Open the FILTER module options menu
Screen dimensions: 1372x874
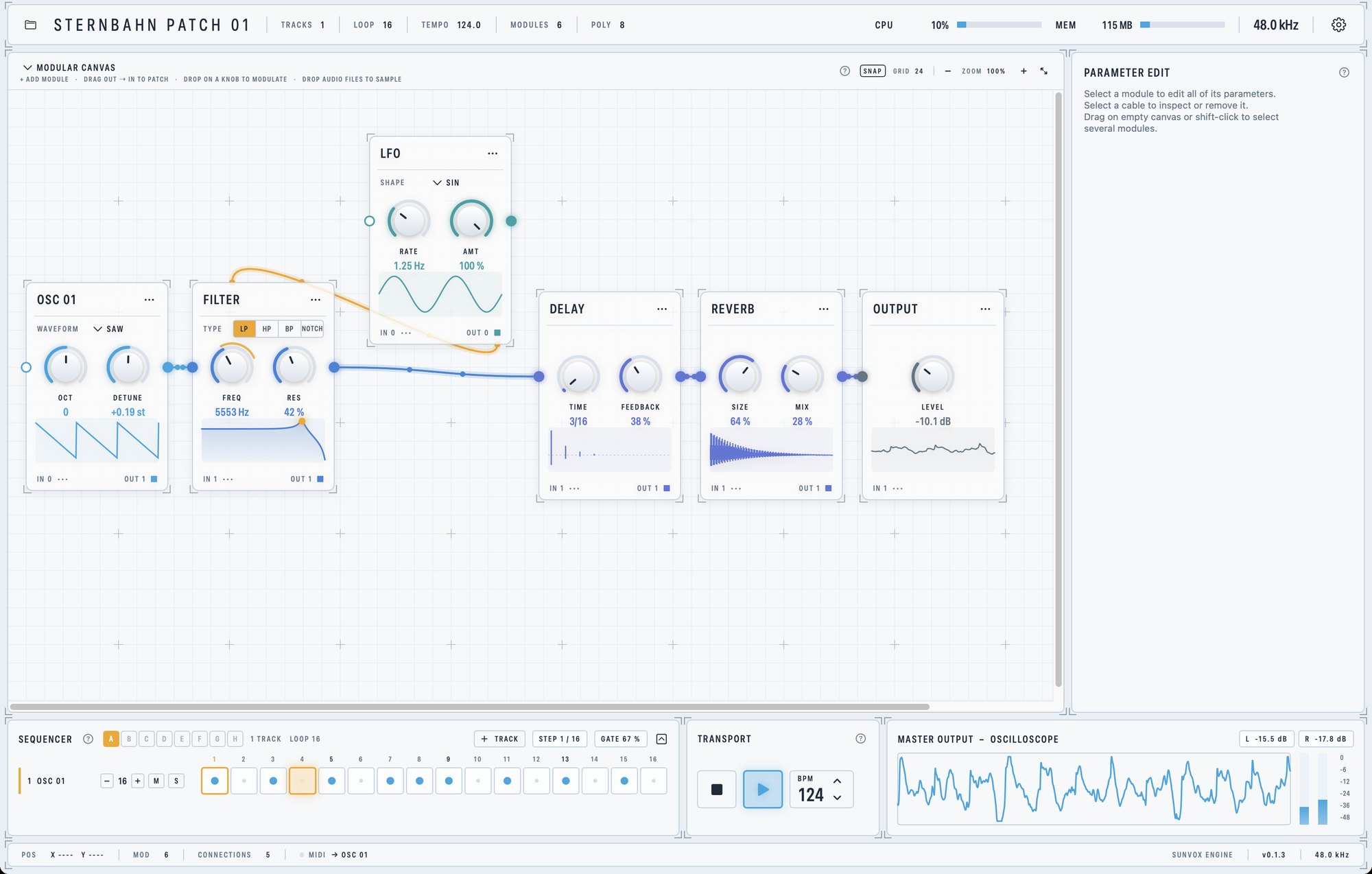(x=316, y=300)
